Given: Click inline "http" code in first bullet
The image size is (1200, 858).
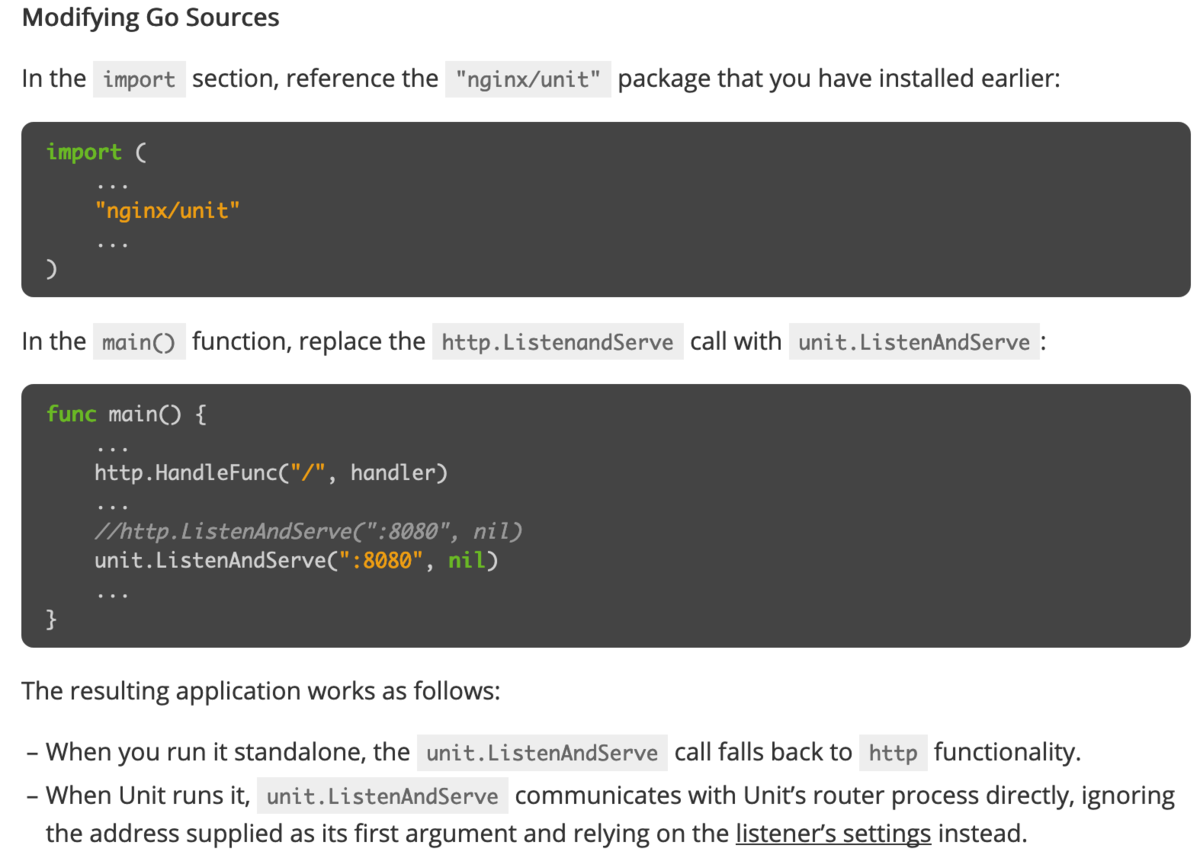Looking at the screenshot, I should pos(893,753).
